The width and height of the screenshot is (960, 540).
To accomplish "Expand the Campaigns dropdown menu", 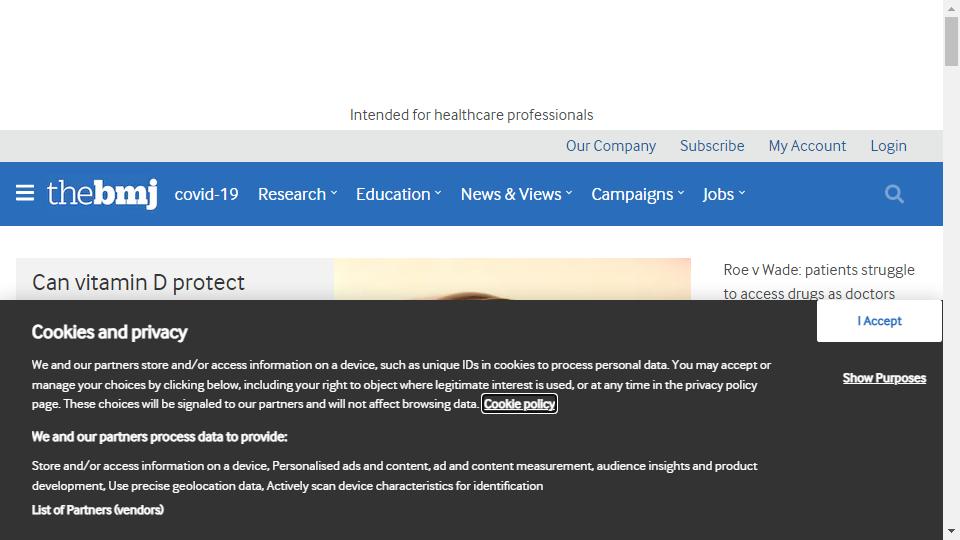I will (x=637, y=194).
